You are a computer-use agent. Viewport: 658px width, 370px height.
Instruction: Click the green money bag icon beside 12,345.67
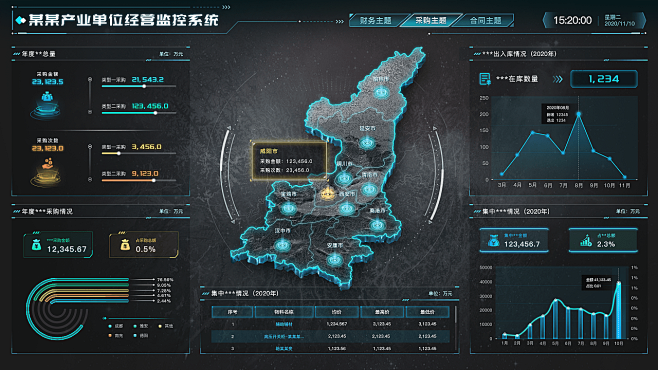(37, 245)
